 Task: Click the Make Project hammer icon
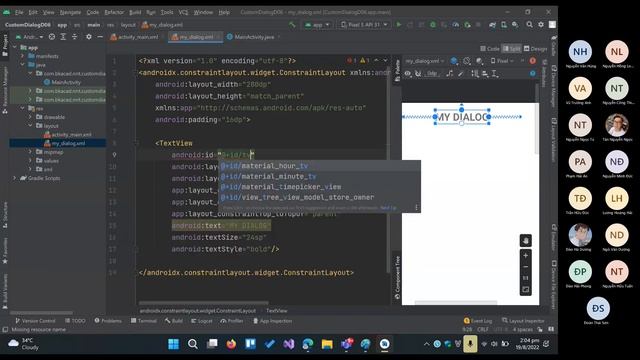[292, 25]
